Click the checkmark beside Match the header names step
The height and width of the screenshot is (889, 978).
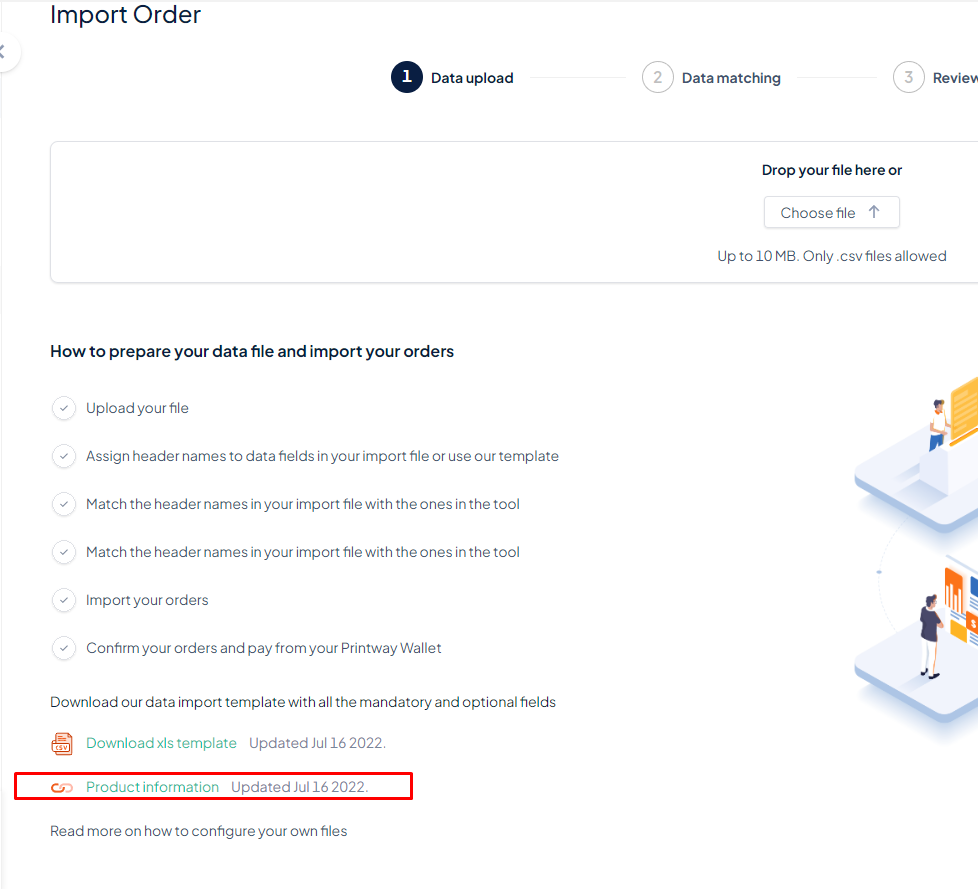point(63,504)
